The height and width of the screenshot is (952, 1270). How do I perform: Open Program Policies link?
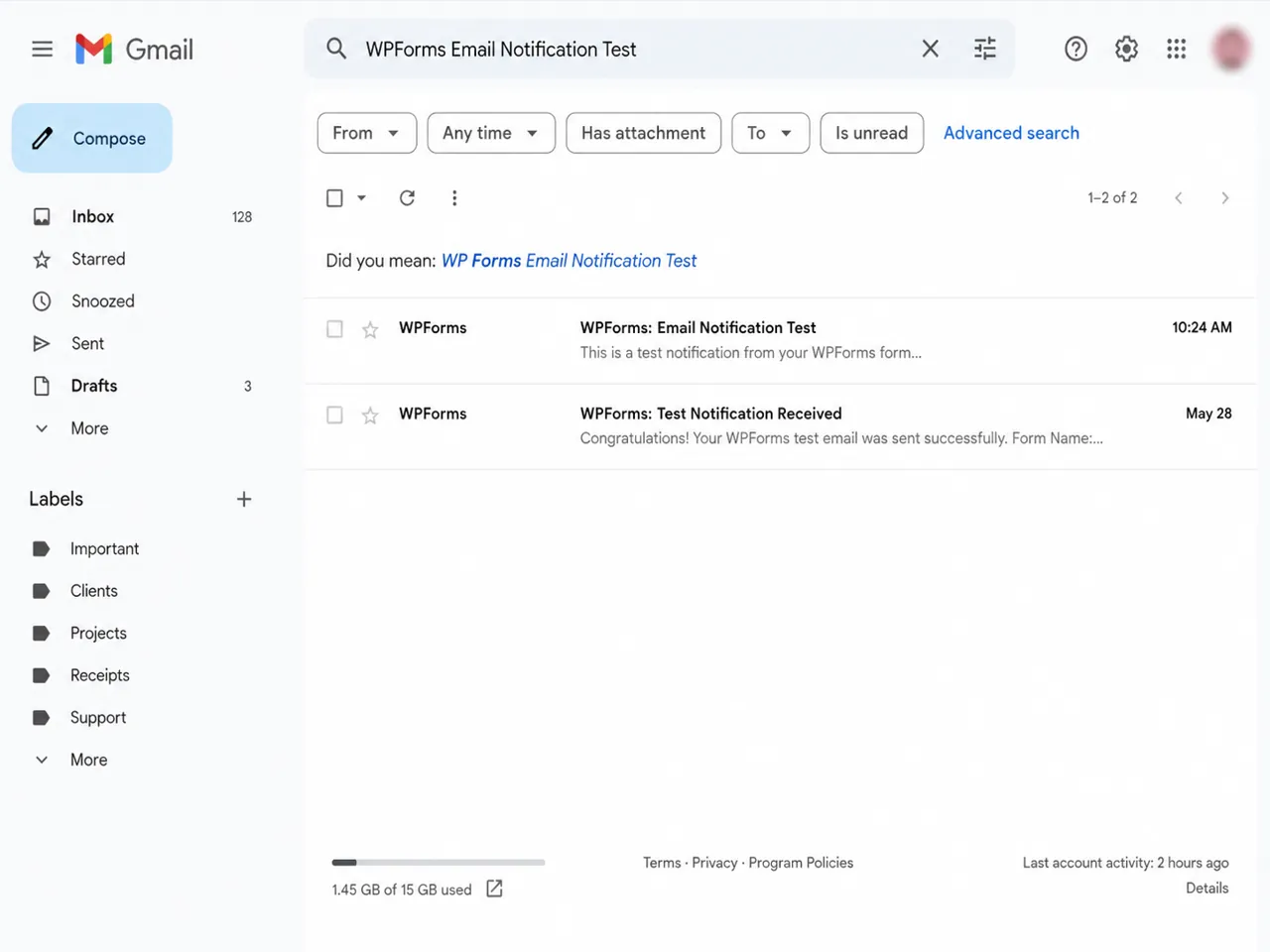(x=801, y=863)
